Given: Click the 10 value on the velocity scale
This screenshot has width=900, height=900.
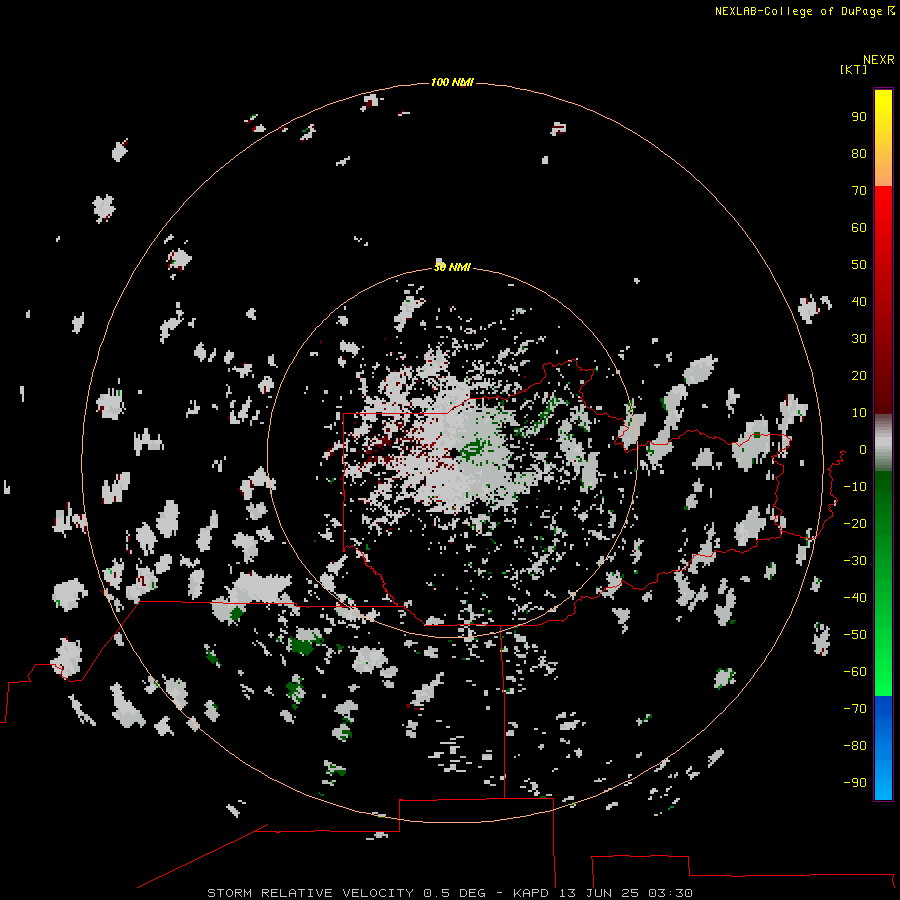Looking at the screenshot, I should coord(859,413).
